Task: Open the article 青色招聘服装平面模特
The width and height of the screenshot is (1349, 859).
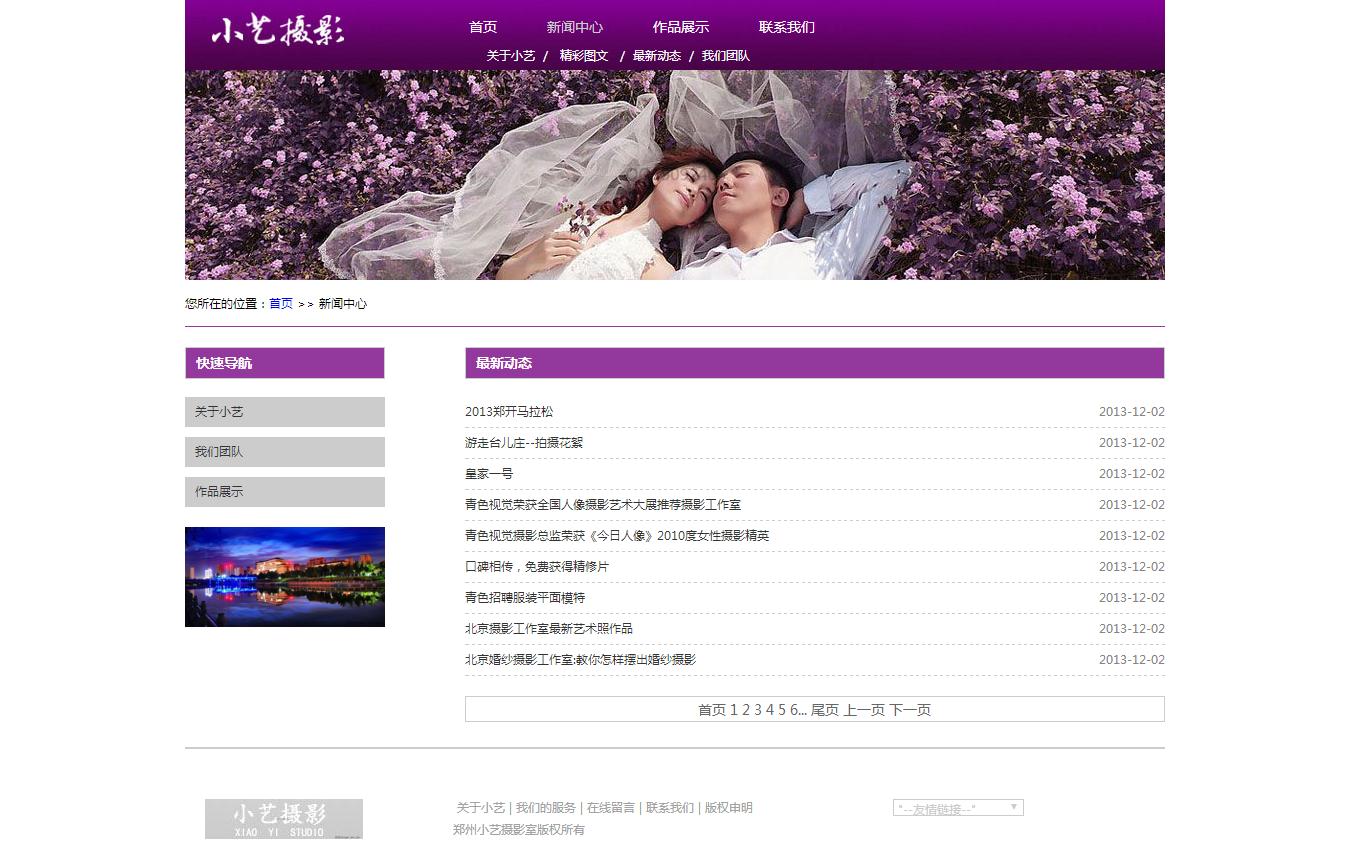Action: 525,598
